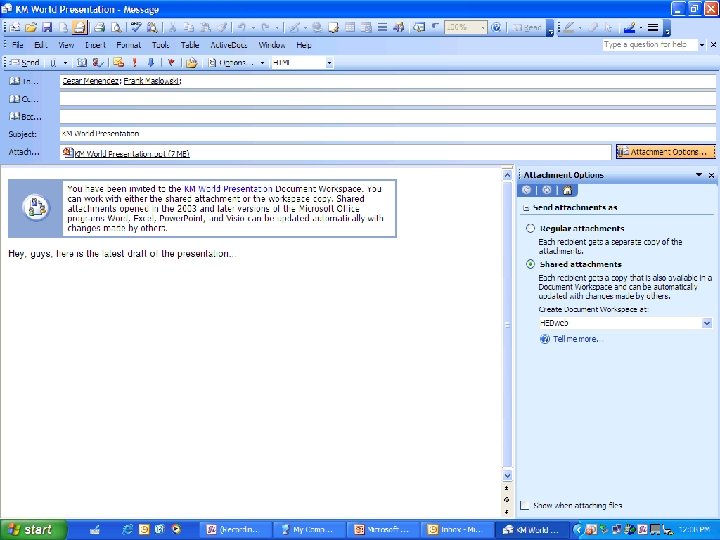Select the Shared attachments radio option

pos(530,264)
